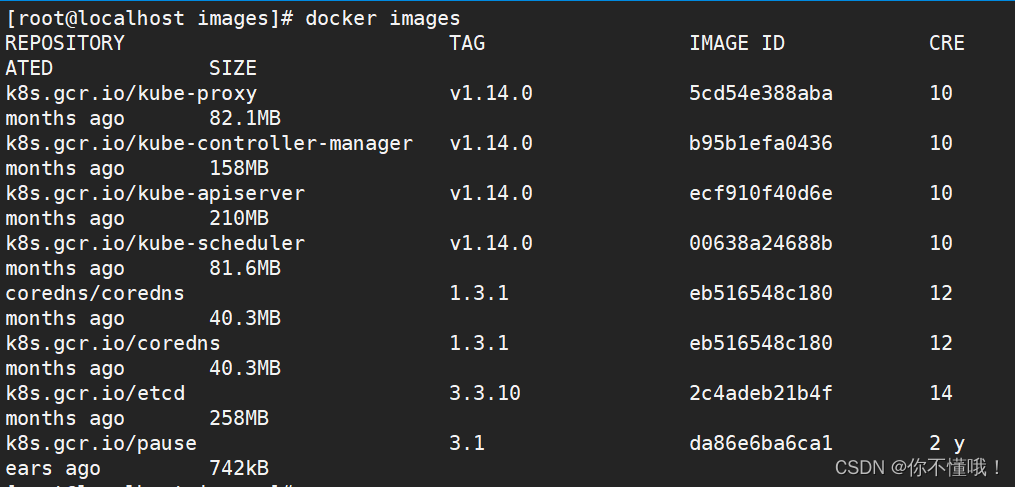Click the 742kB size value

238,468
